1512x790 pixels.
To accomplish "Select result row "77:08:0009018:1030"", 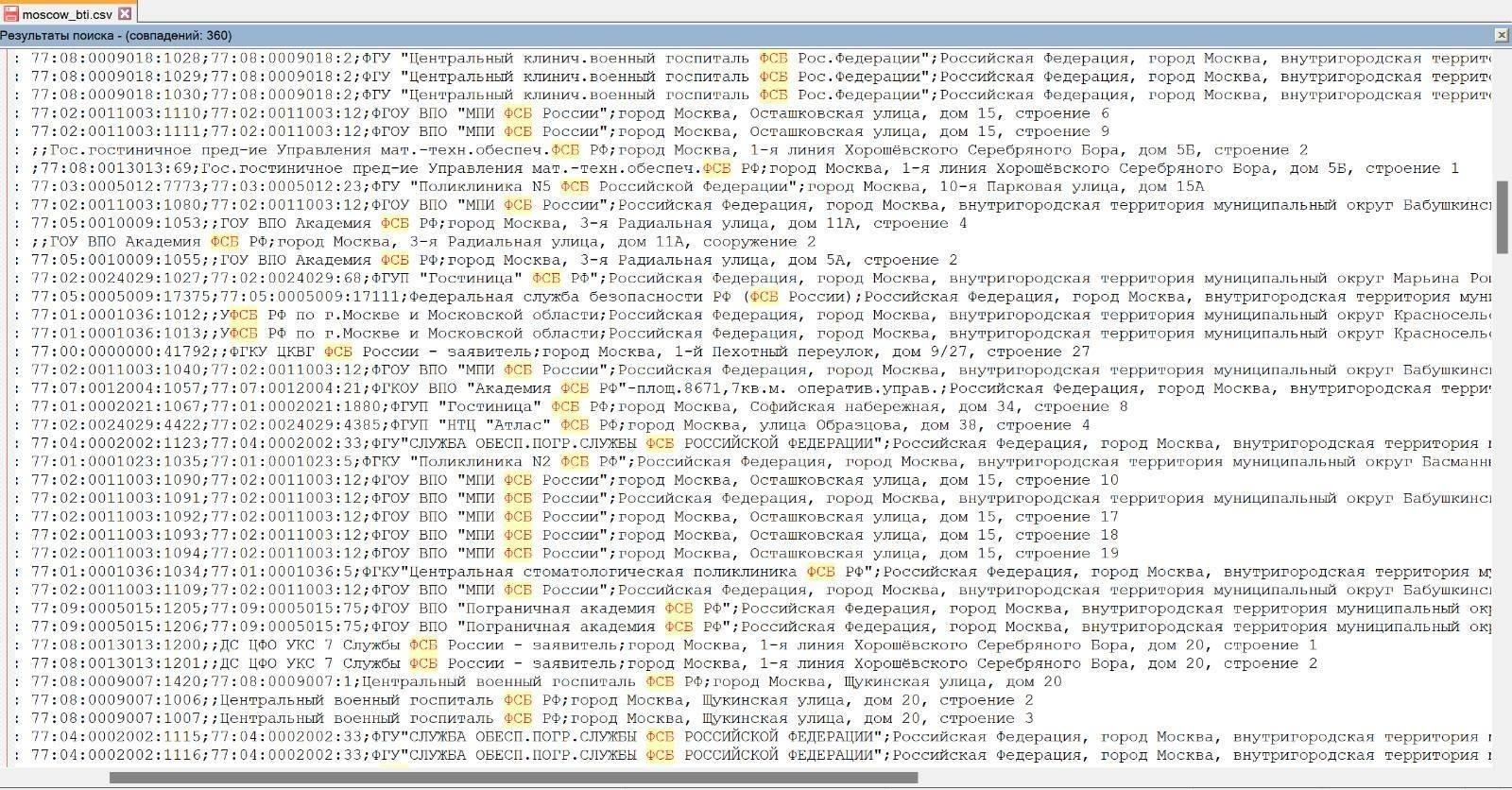I will (x=752, y=94).
